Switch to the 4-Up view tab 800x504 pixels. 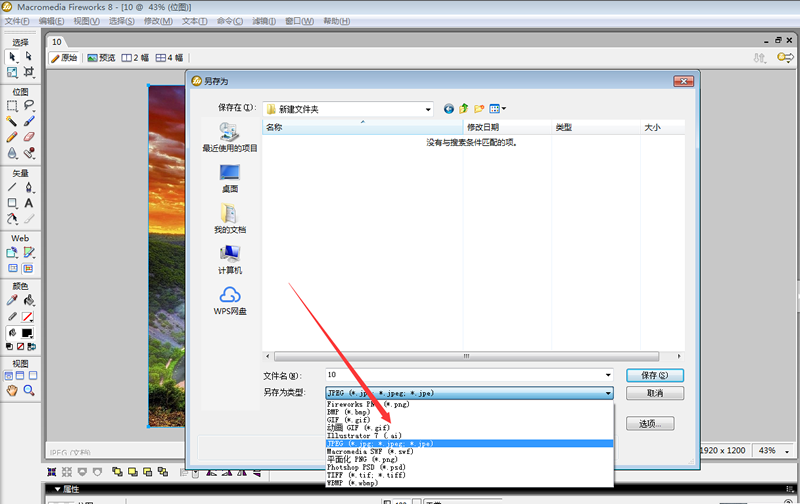tap(169, 58)
